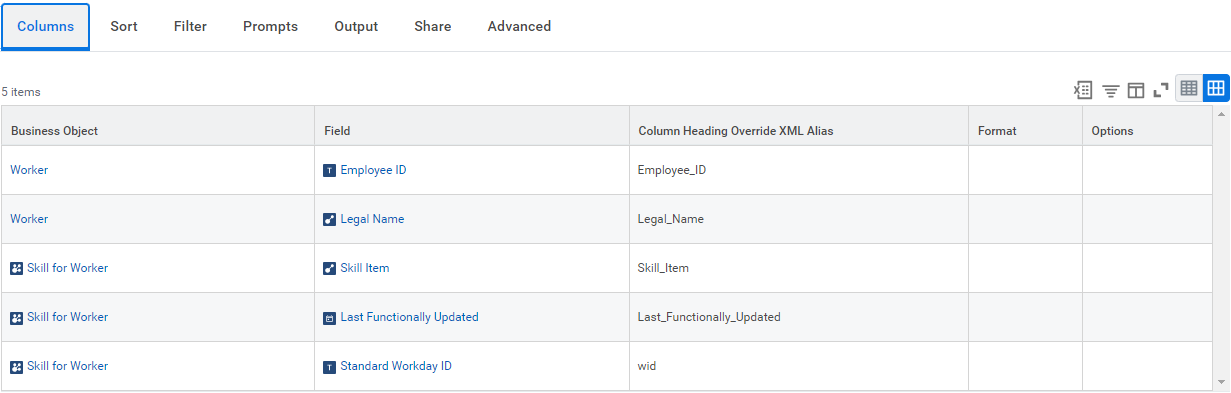The image size is (1231, 393).
Task: Open the Employee ID field link
Action: tap(373, 170)
